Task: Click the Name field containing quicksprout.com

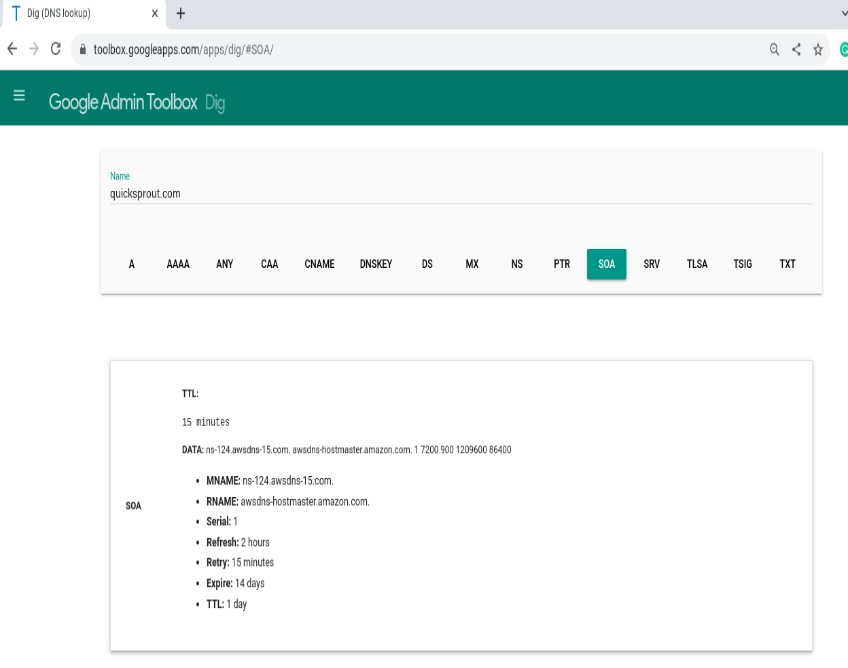Action: pos(461,194)
